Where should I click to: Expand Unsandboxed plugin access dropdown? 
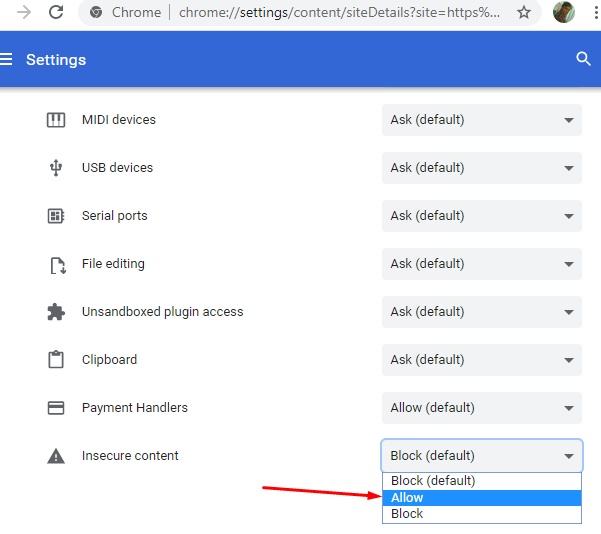[481, 312]
